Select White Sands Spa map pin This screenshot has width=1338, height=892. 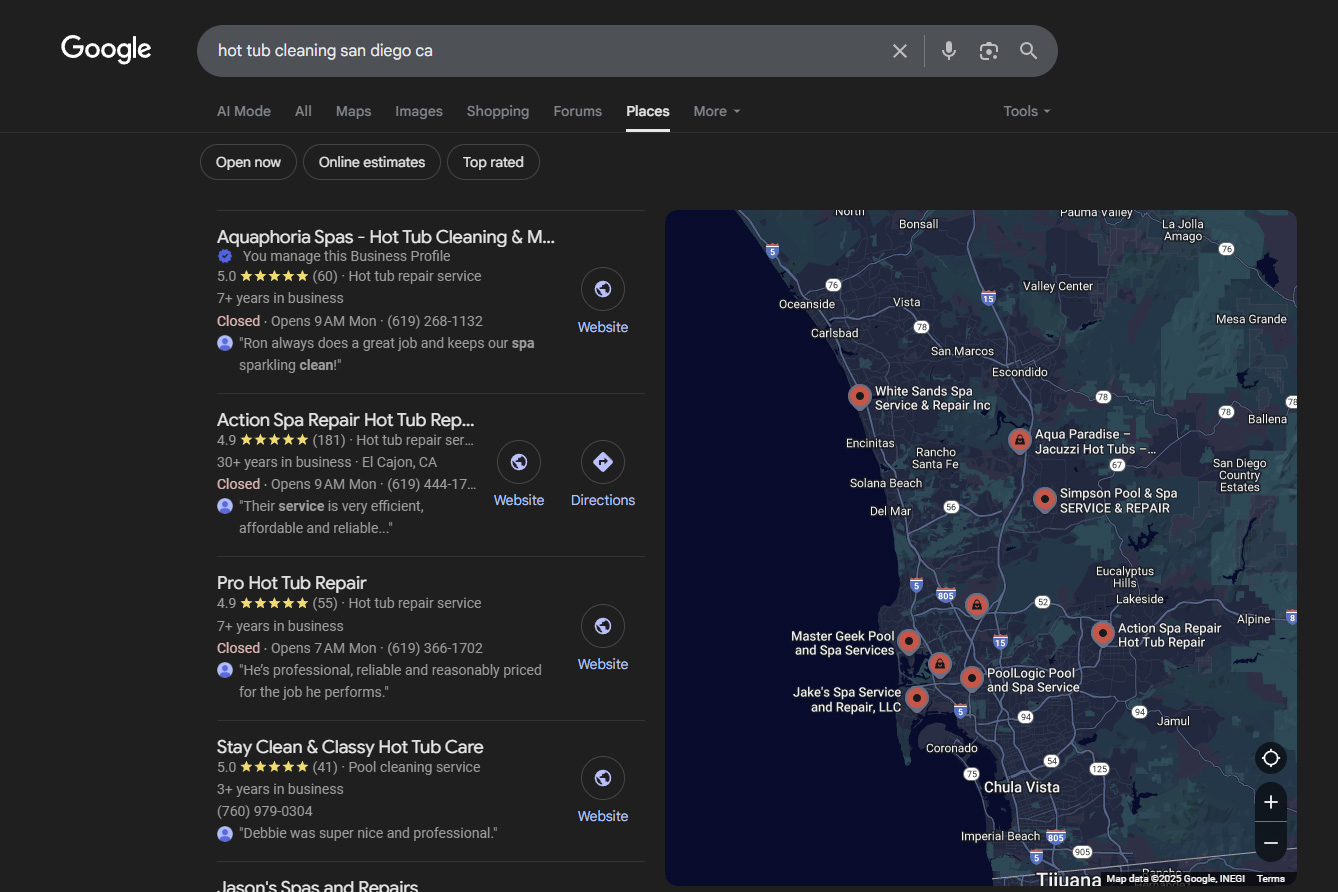pyautogui.click(x=859, y=397)
